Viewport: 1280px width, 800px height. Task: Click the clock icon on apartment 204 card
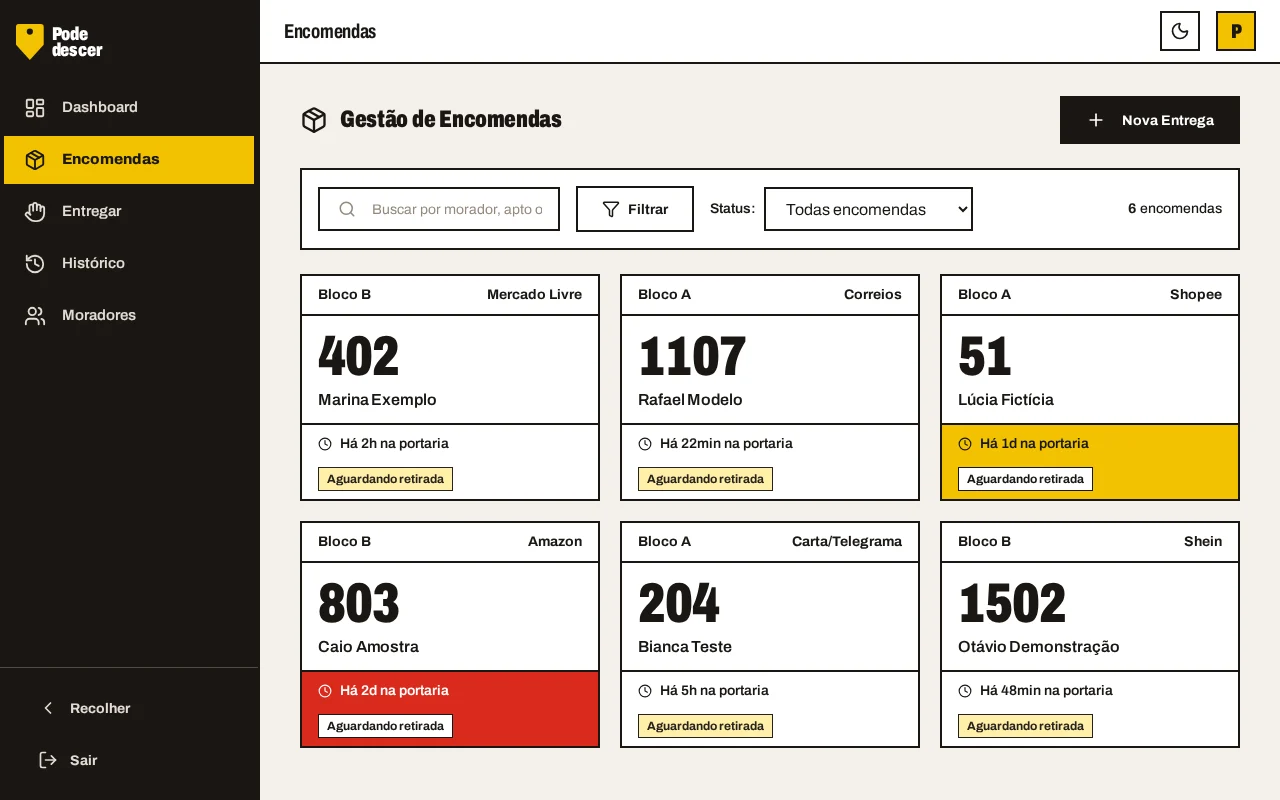(x=645, y=691)
